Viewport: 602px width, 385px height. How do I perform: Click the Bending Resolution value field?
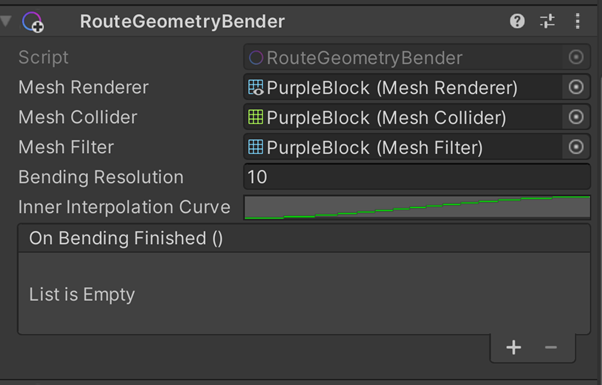417,177
